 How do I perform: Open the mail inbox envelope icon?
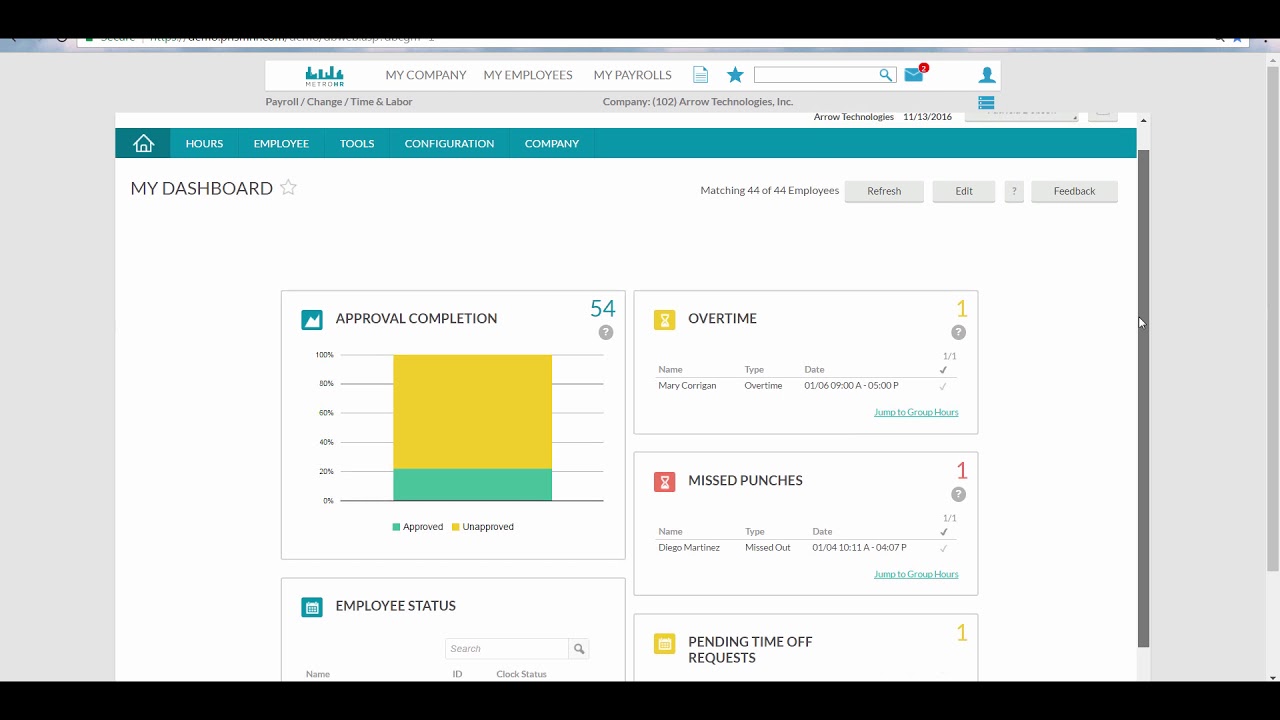coord(914,75)
